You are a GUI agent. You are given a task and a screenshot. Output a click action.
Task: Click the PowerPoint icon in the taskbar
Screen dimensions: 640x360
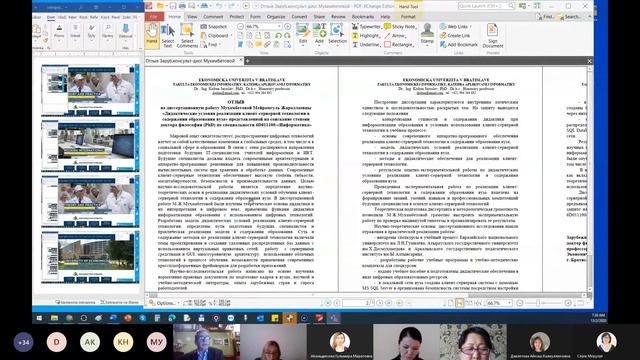pyautogui.click(x=128, y=318)
